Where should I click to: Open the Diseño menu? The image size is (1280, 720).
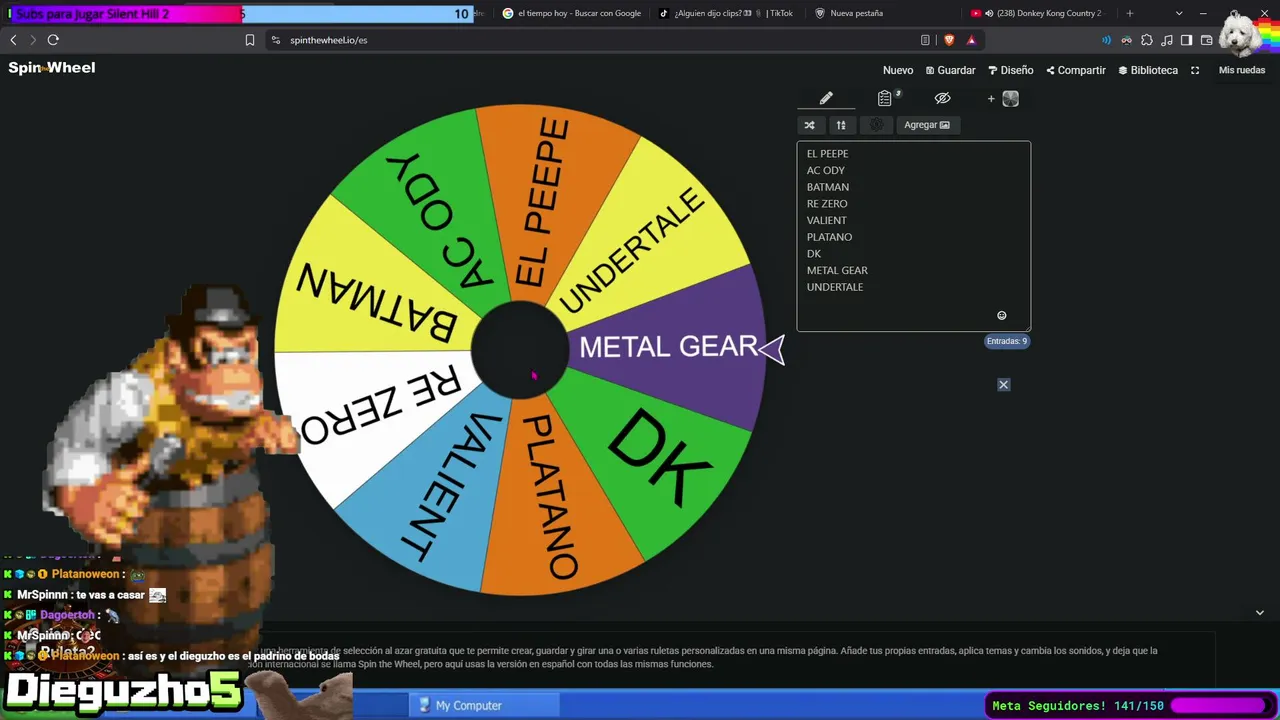pos(1011,70)
